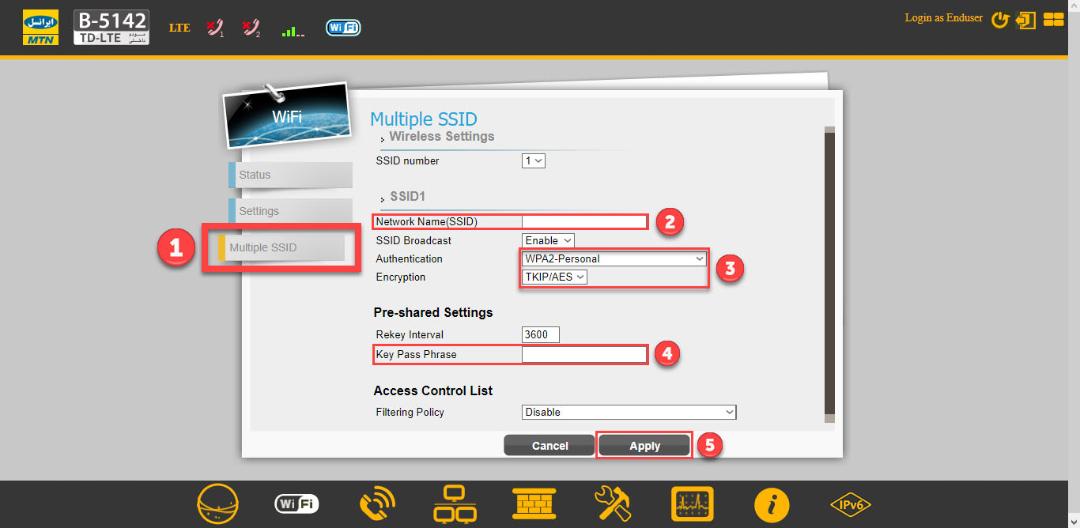Screen dimensions: 1080x528
Task: Click the logout door icon
Action: tap(1026, 20)
